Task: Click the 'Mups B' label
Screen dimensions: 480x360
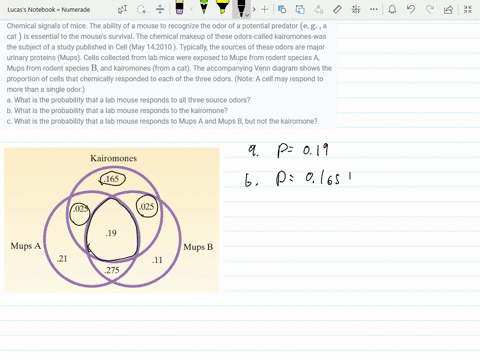Action: click(x=198, y=247)
